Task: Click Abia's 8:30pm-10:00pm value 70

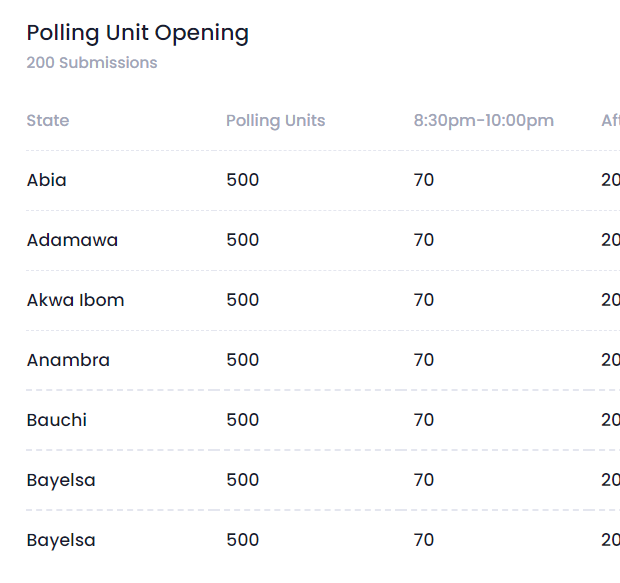Action: coord(424,181)
